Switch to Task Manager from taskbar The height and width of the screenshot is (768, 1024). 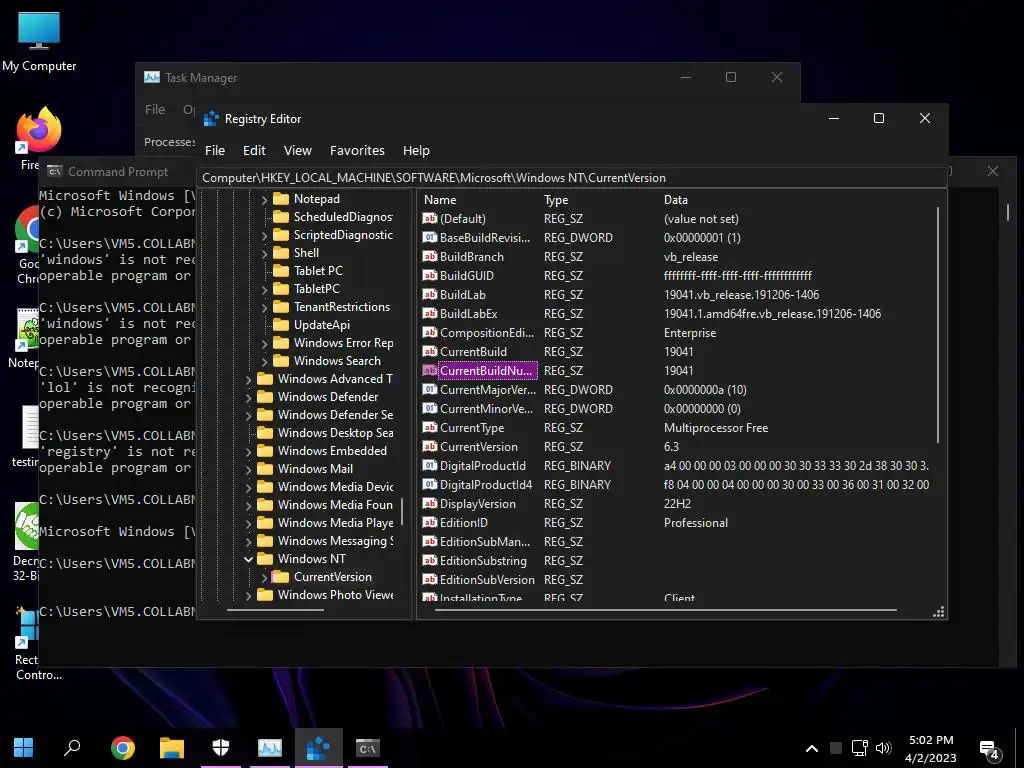pos(270,748)
